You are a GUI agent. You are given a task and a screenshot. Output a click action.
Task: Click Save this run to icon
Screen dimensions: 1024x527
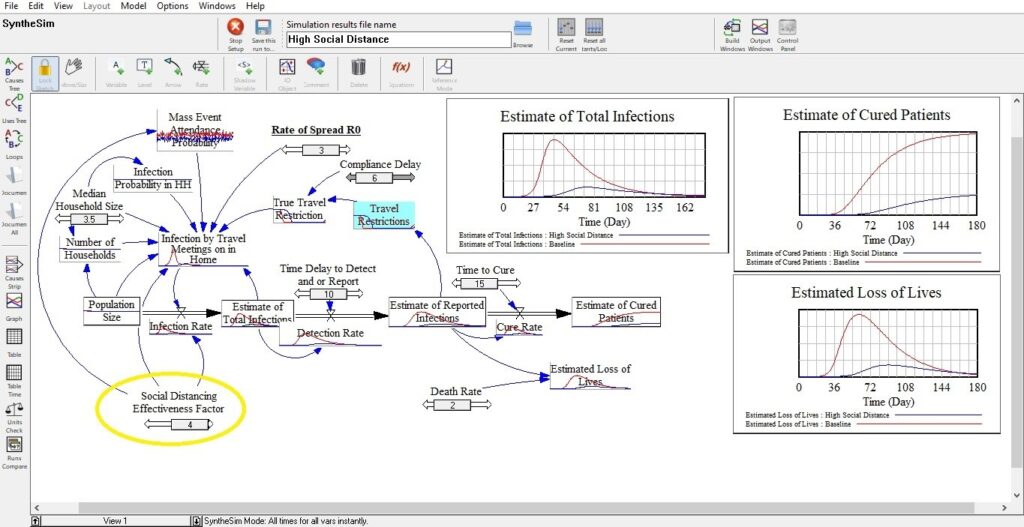[263, 27]
